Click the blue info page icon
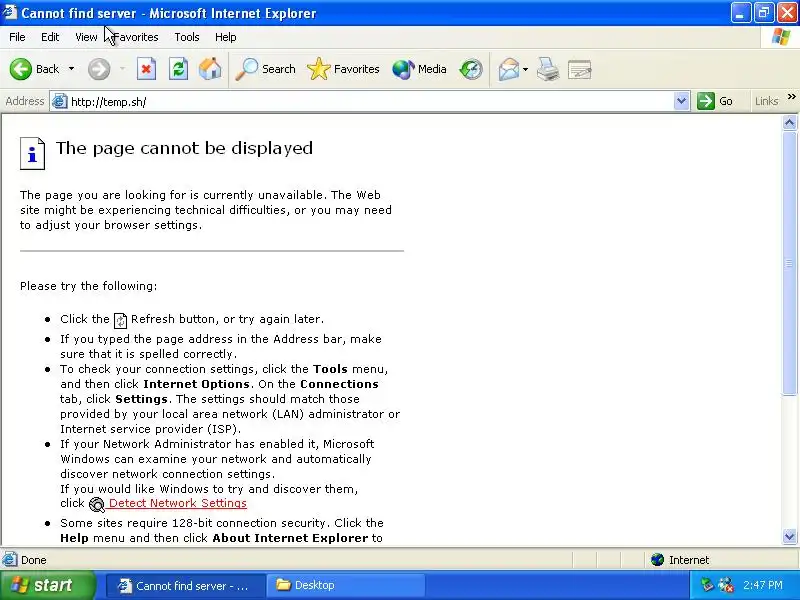Screen dimensions: 800x600 (x=33, y=153)
